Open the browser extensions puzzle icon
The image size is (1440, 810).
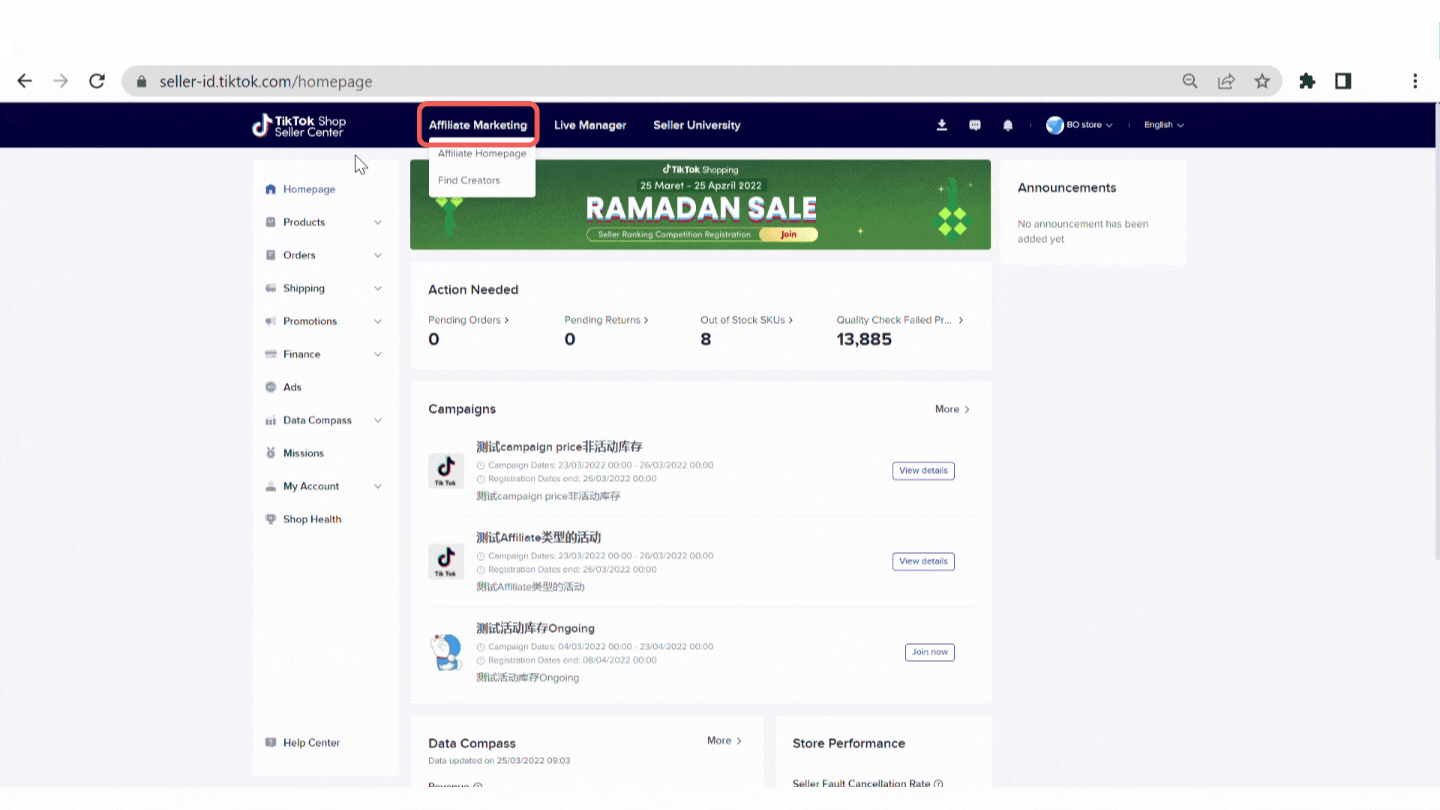pyautogui.click(x=1307, y=81)
